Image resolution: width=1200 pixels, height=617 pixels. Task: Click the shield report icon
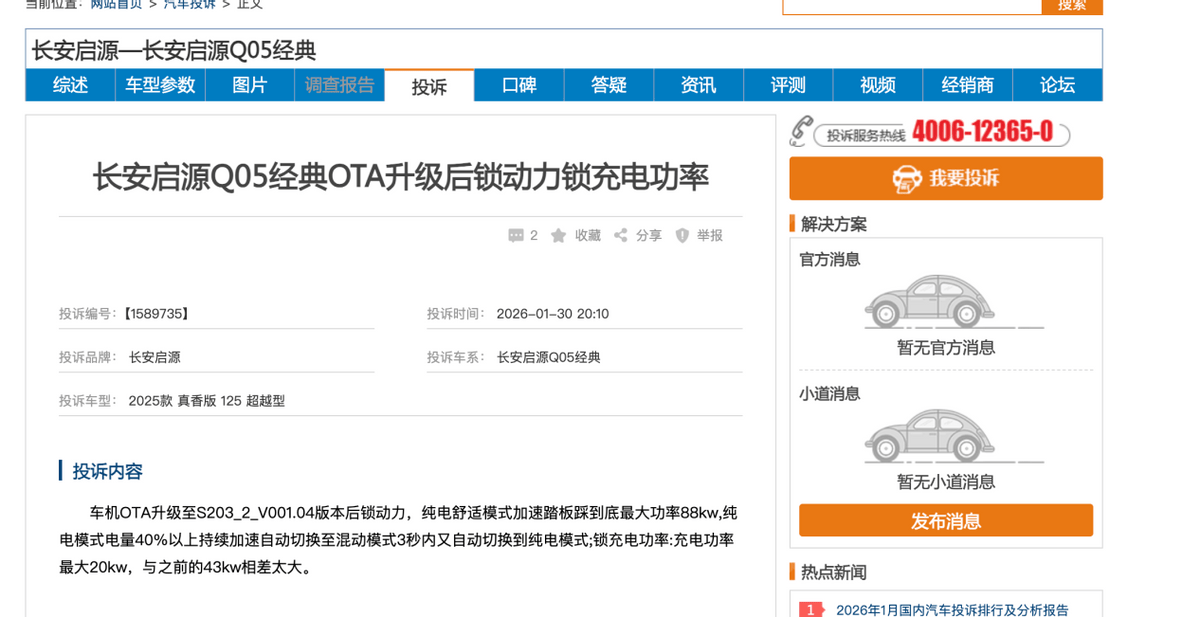(682, 236)
